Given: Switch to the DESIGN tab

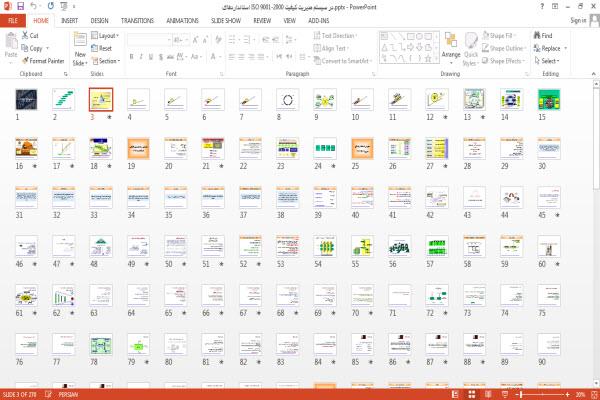Looking at the screenshot, I should pos(99,21).
